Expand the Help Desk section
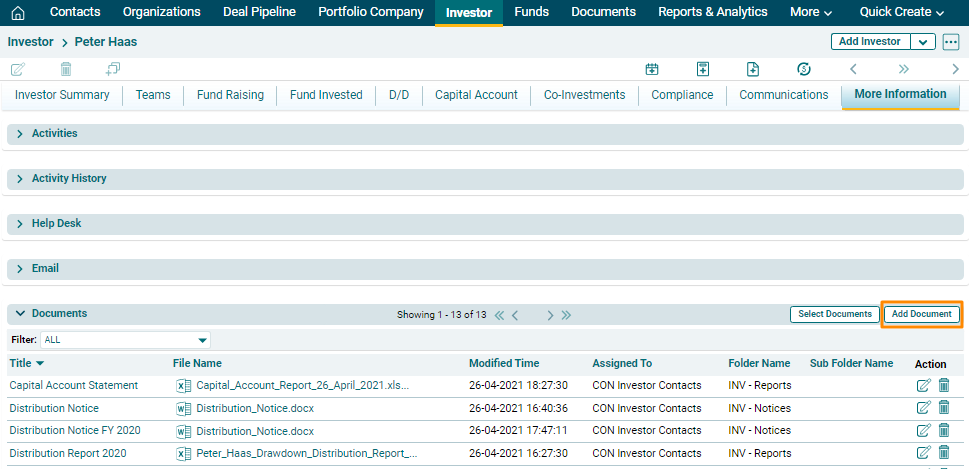 (x=20, y=224)
